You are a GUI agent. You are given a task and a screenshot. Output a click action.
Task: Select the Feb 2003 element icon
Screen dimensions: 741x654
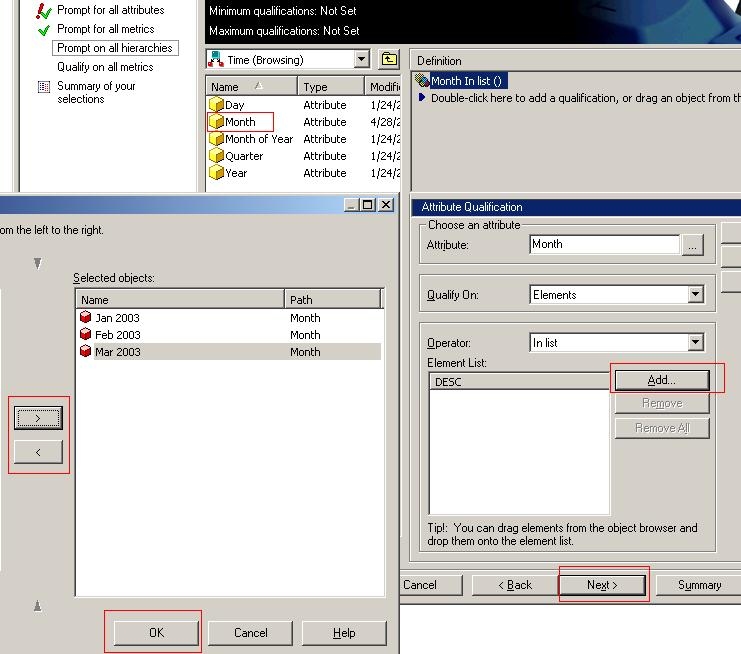(85, 335)
